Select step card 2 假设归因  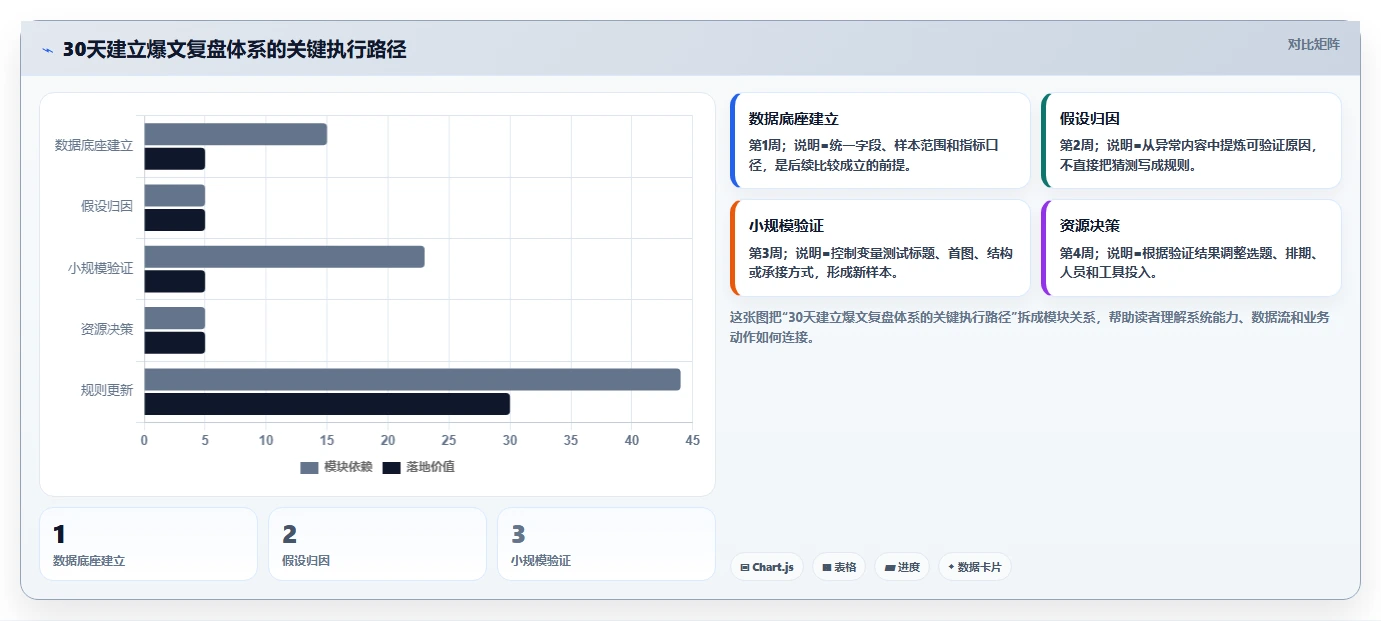pos(377,544)
